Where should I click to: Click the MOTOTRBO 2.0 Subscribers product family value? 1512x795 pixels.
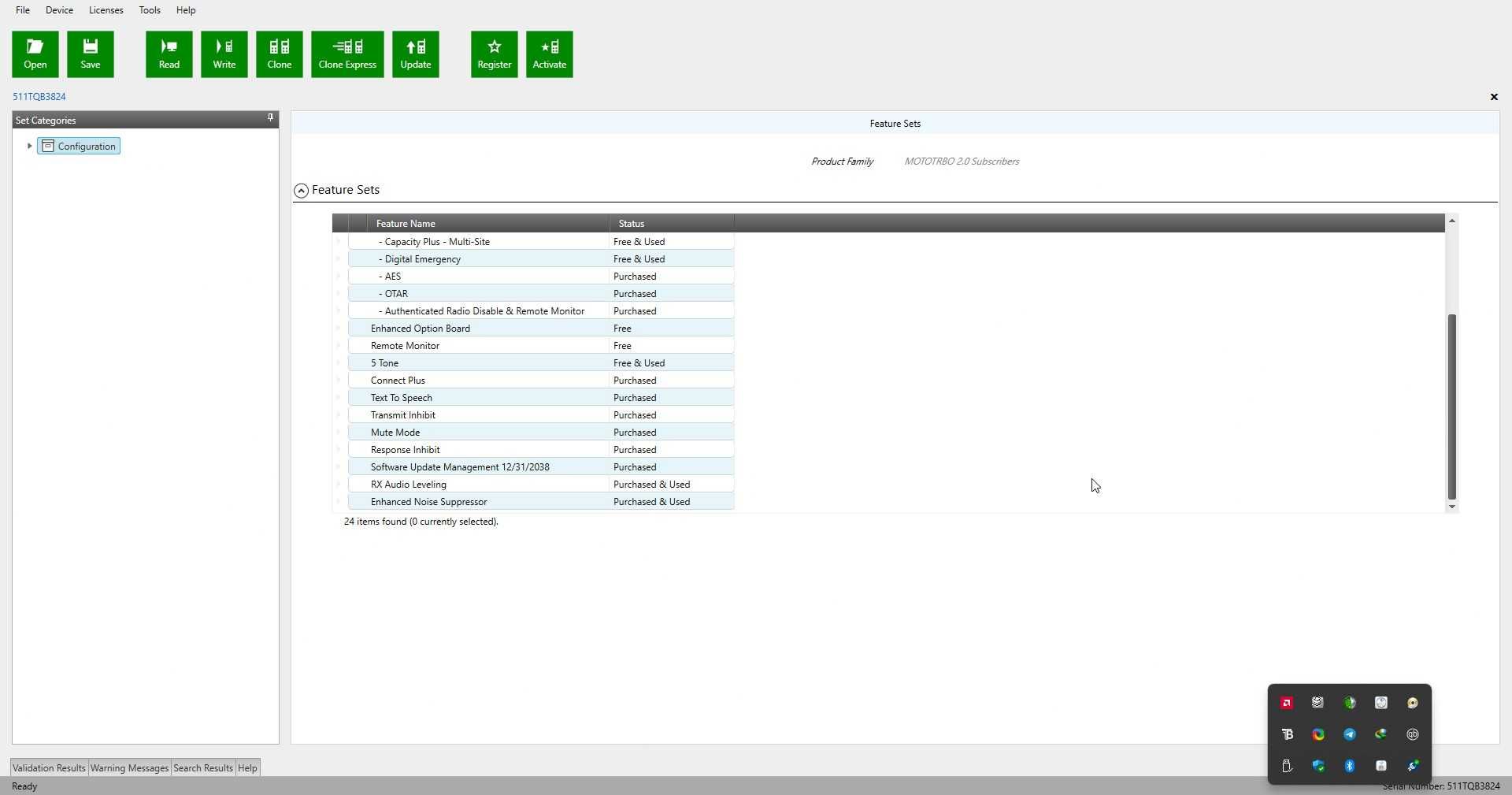[962, 162]
